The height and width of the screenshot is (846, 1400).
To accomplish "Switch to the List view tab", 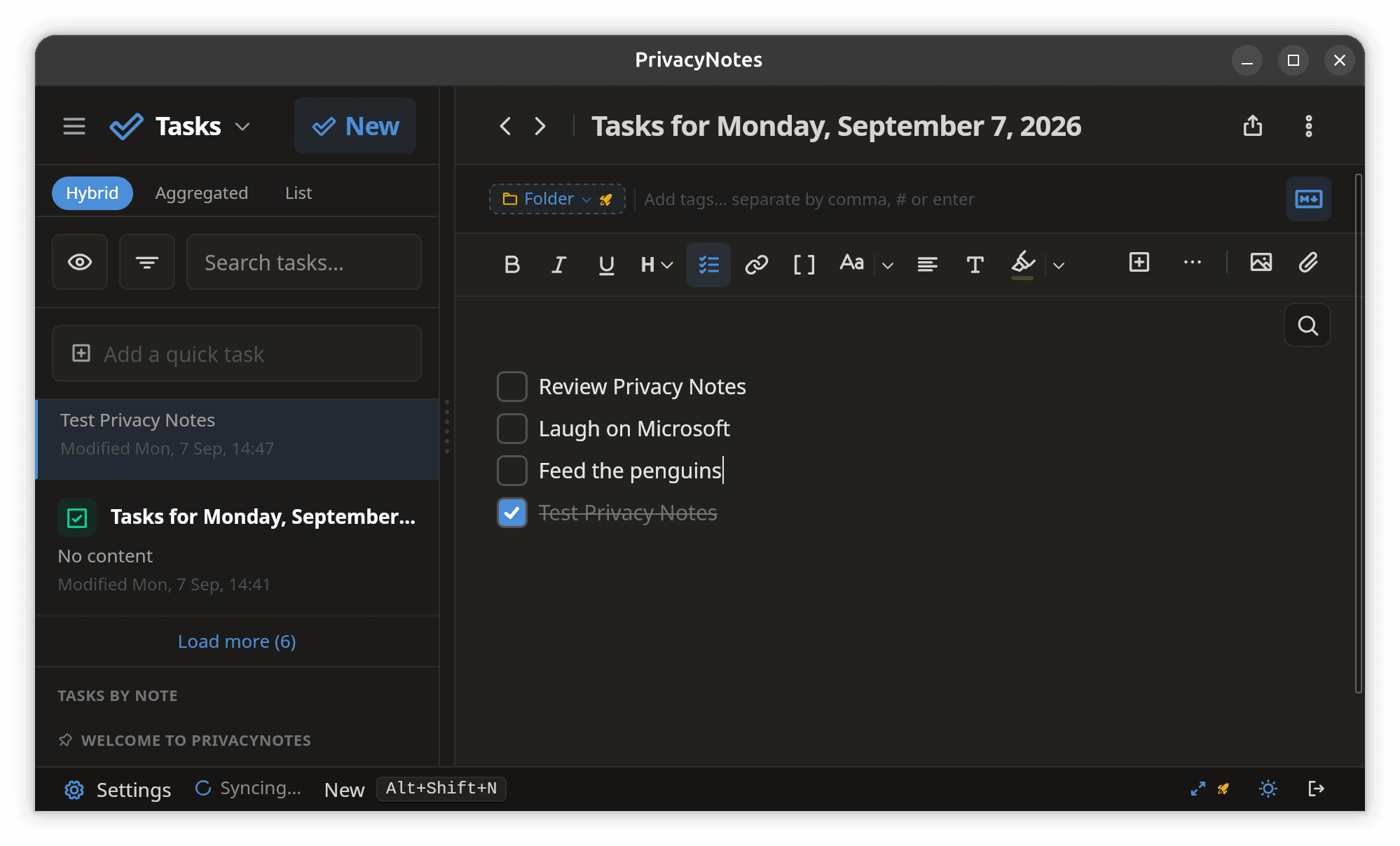I will click(x=298, y=193).
